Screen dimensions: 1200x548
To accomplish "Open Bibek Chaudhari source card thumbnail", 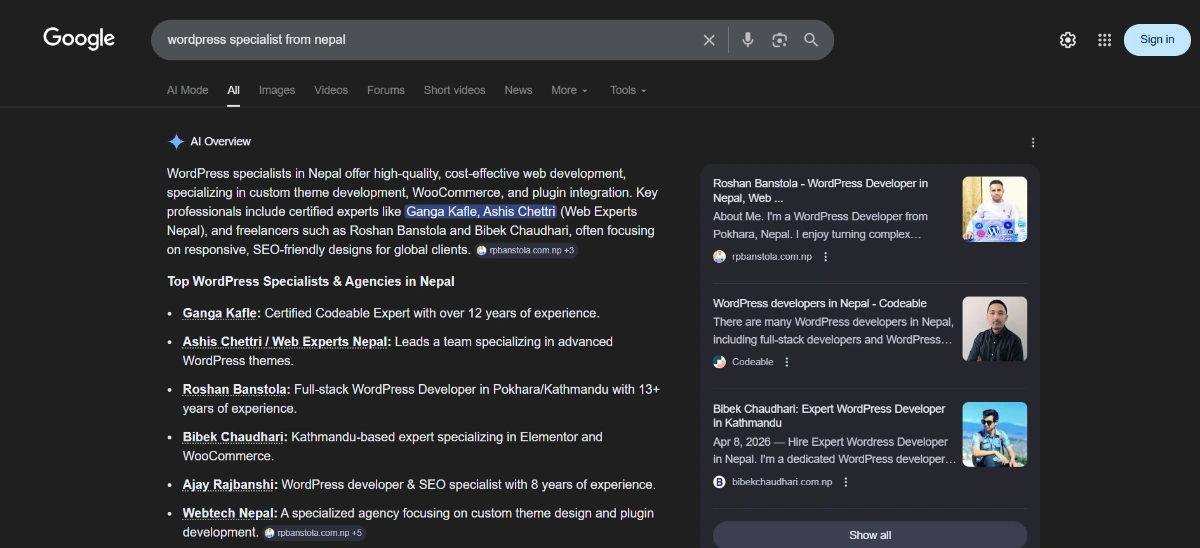I will click(x=994, y=434).
